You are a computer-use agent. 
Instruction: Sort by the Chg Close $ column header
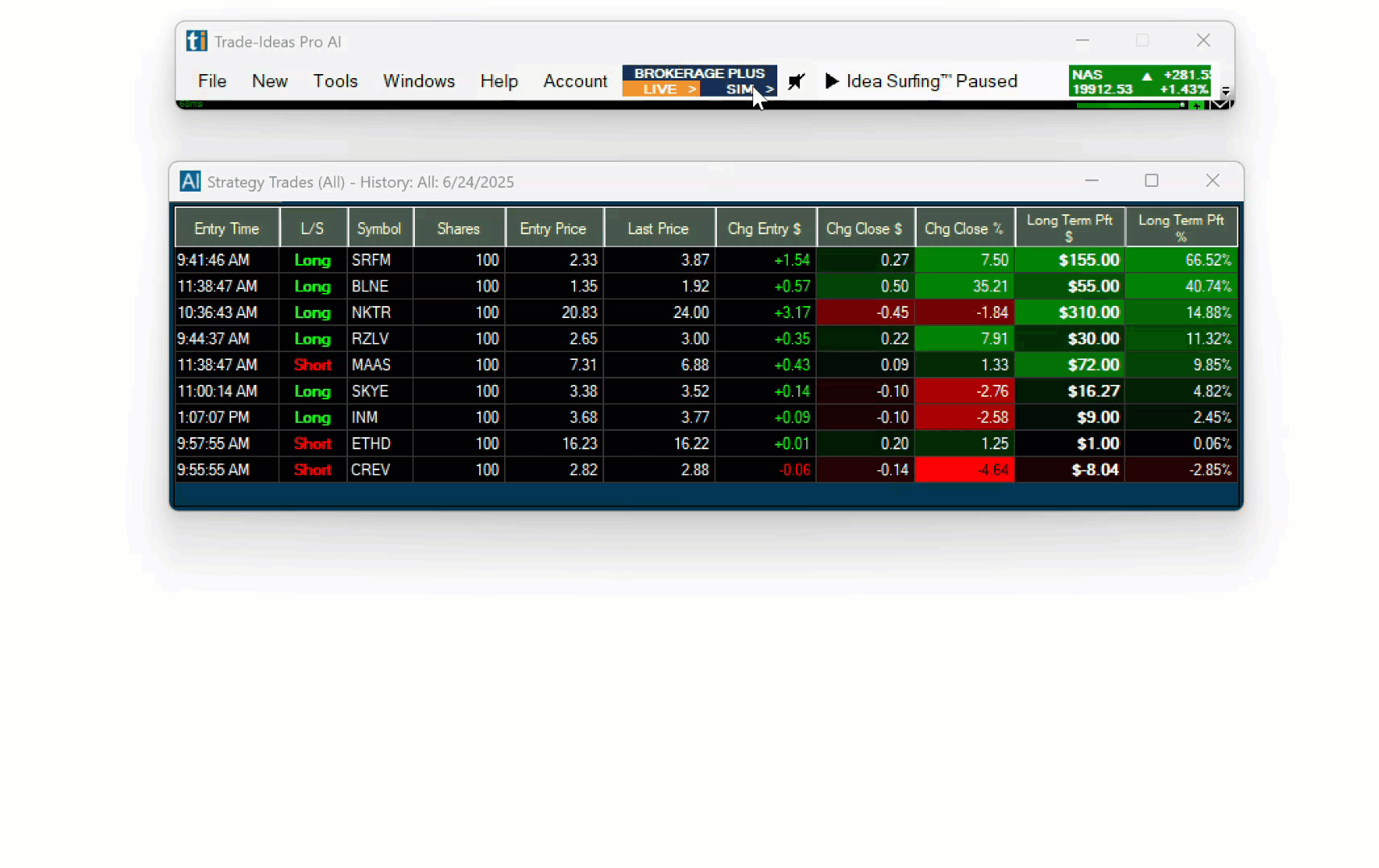click(x=864, y=229)
